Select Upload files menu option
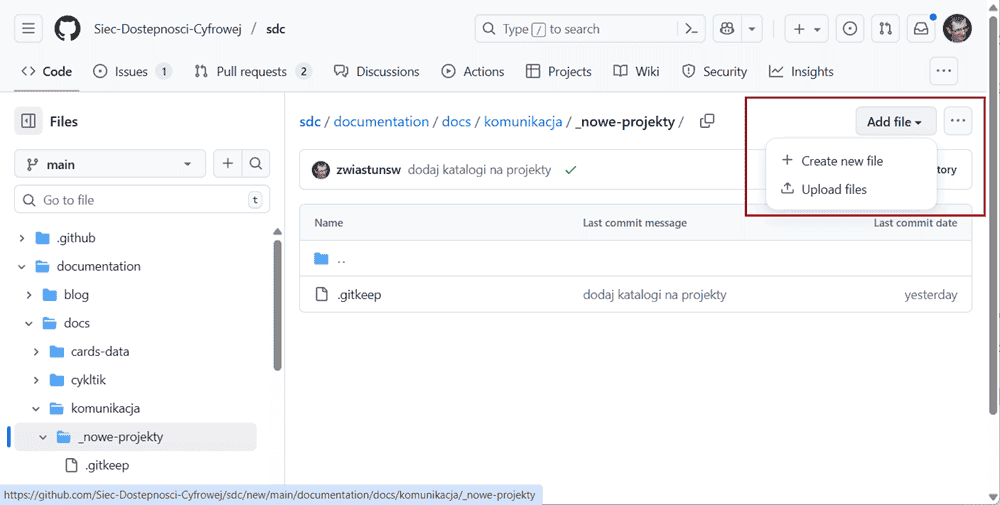Image resolution: width=1000 pixels, height=505 pixels. [x=834, y=189]
